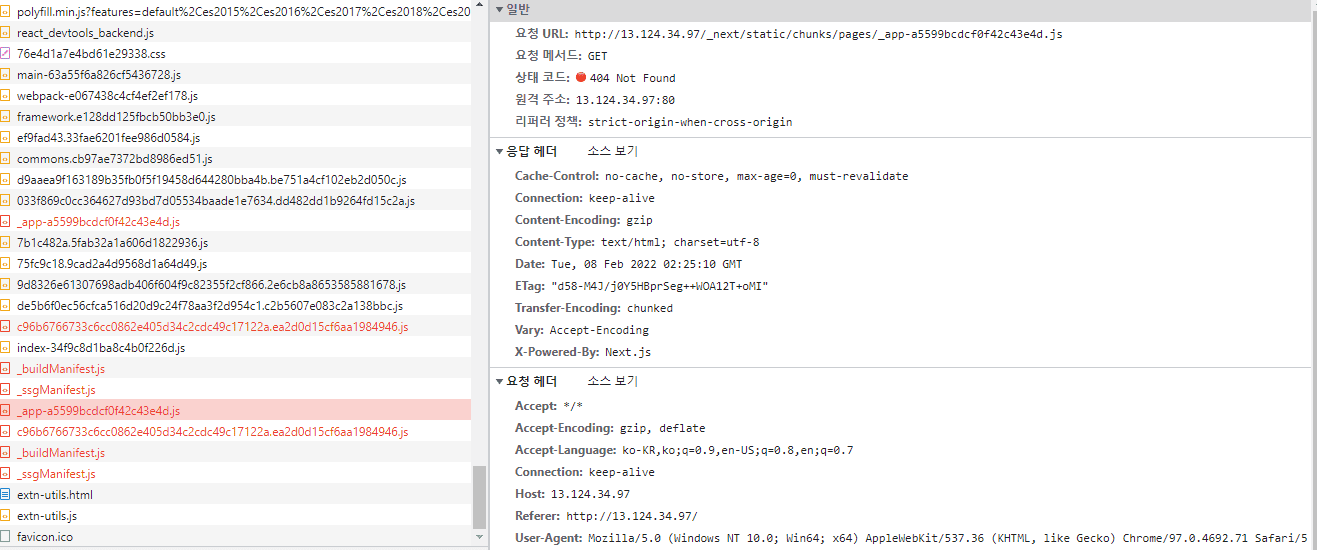This screenshot has width=1317, height=550.
Task: Open the 7b1c482a.5fab32a1a606d1822936.js request
Action: click(112, 243)
